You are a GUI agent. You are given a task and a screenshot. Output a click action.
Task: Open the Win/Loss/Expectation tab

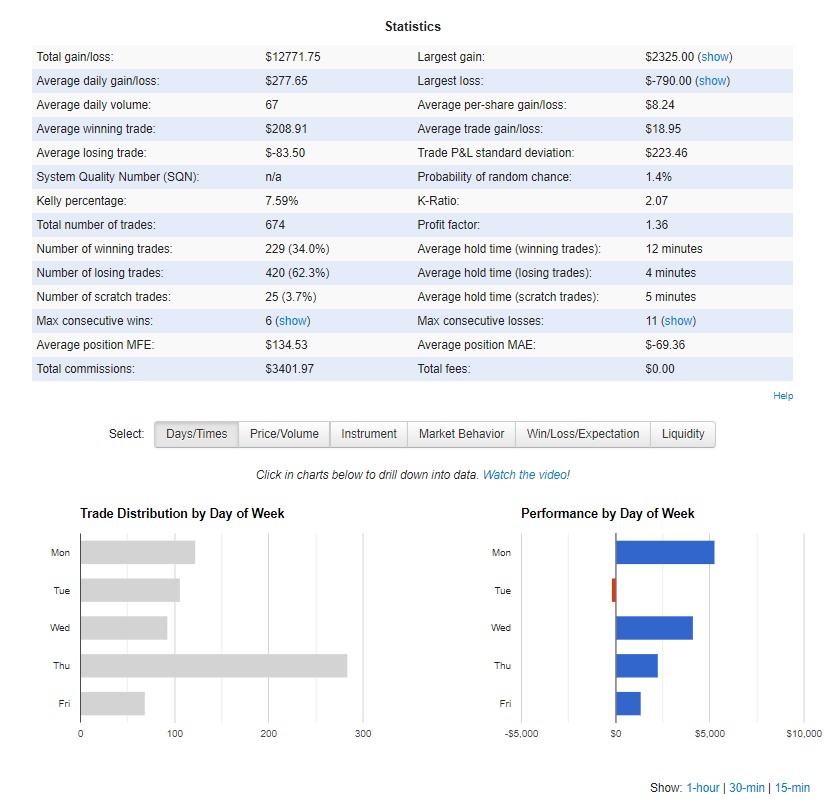click(x=583, y=434)
